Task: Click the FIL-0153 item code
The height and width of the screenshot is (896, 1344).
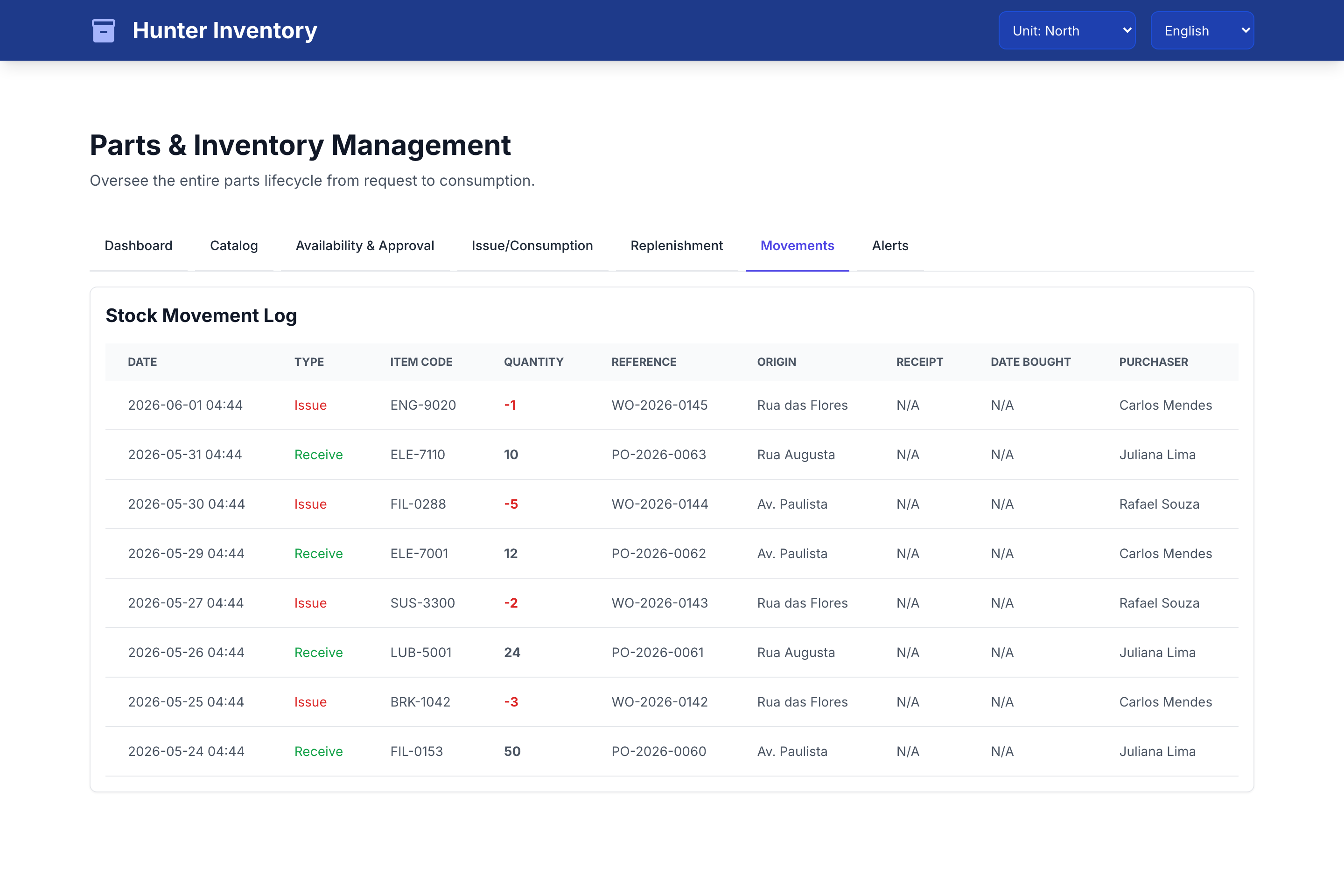Action: coord(417,751)
